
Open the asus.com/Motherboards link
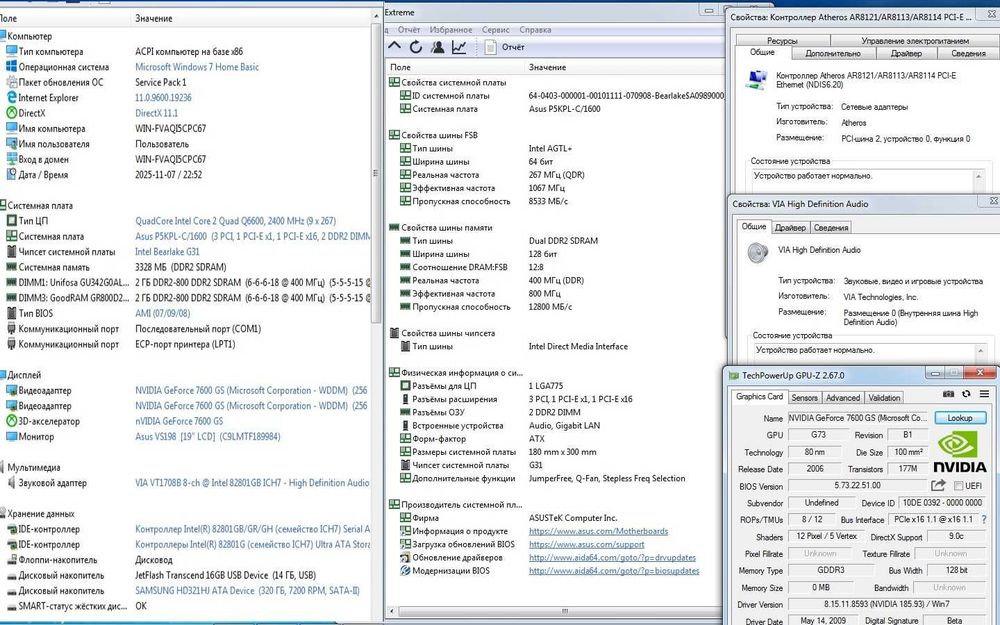tap(598, 531)
